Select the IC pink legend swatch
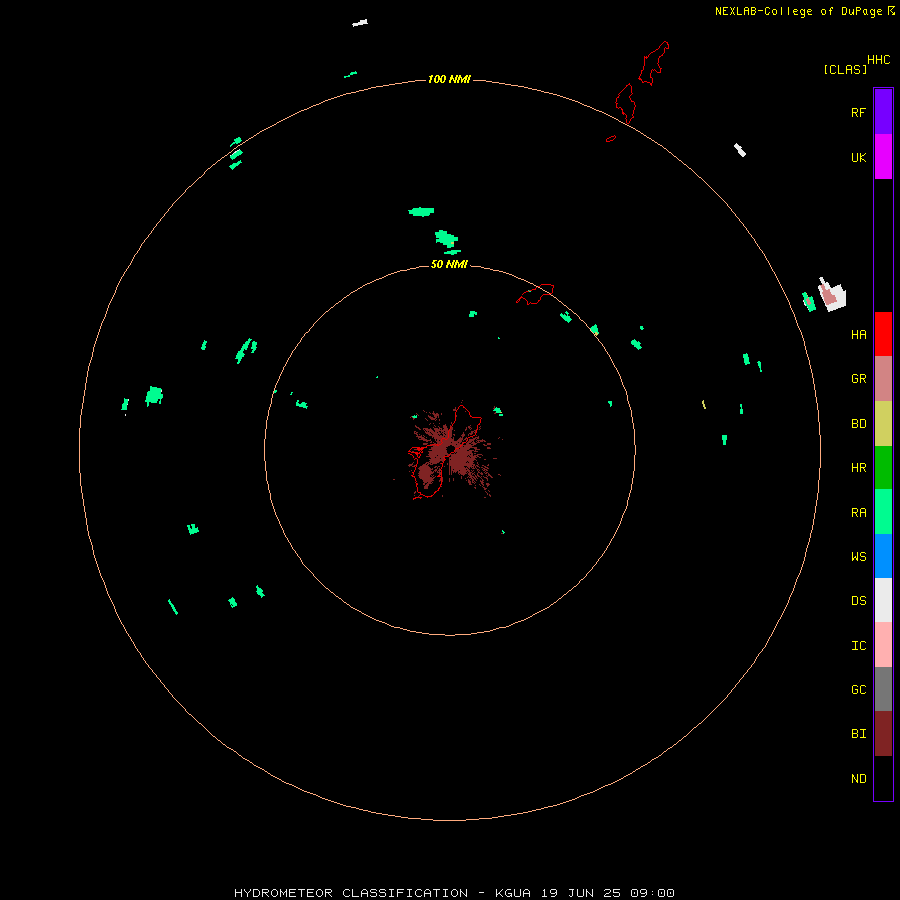Screen dimensions: 900x900 (x=883, y=645)
